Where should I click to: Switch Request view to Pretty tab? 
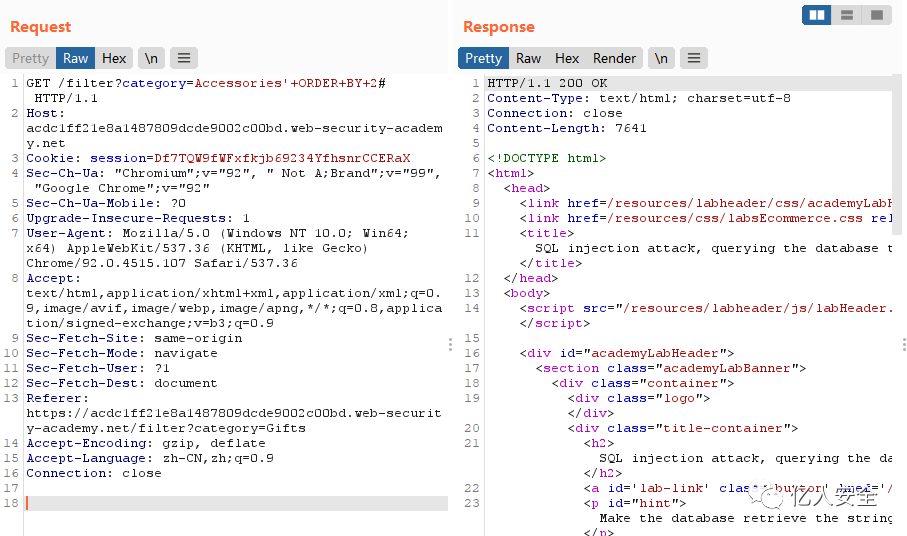click(x=31, y=58)
